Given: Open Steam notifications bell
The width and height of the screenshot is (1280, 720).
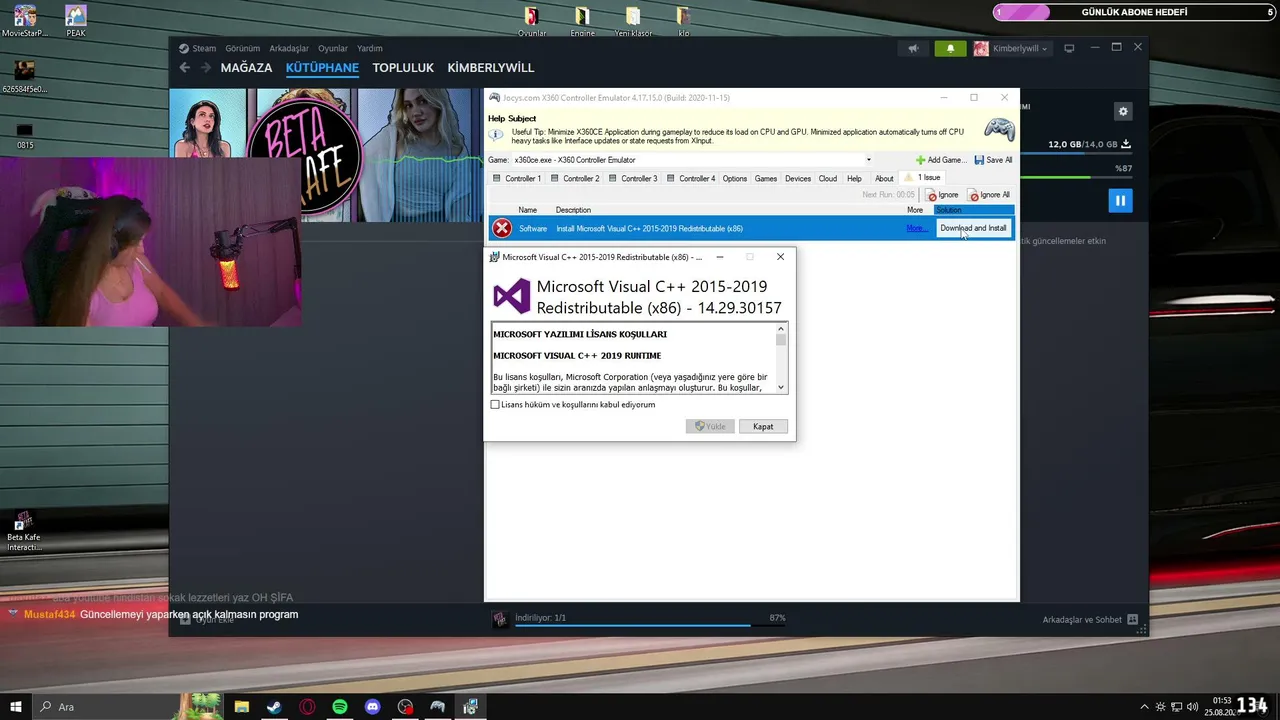Looking at the screenshot, I should tap(950, 48).
